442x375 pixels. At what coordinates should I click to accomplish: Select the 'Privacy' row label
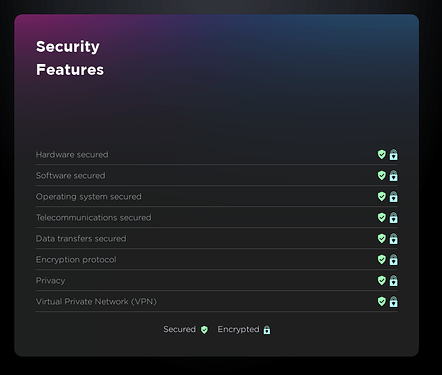click(x=50, y=281)
